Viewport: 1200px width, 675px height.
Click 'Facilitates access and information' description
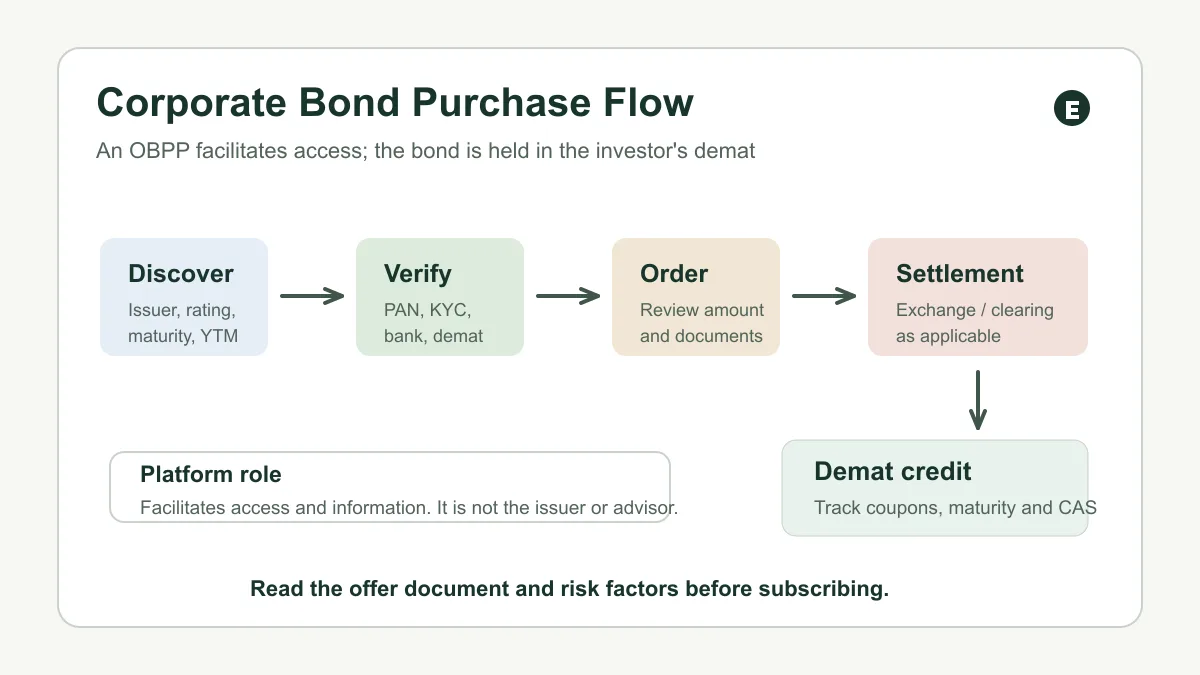[x=409, y=508]
